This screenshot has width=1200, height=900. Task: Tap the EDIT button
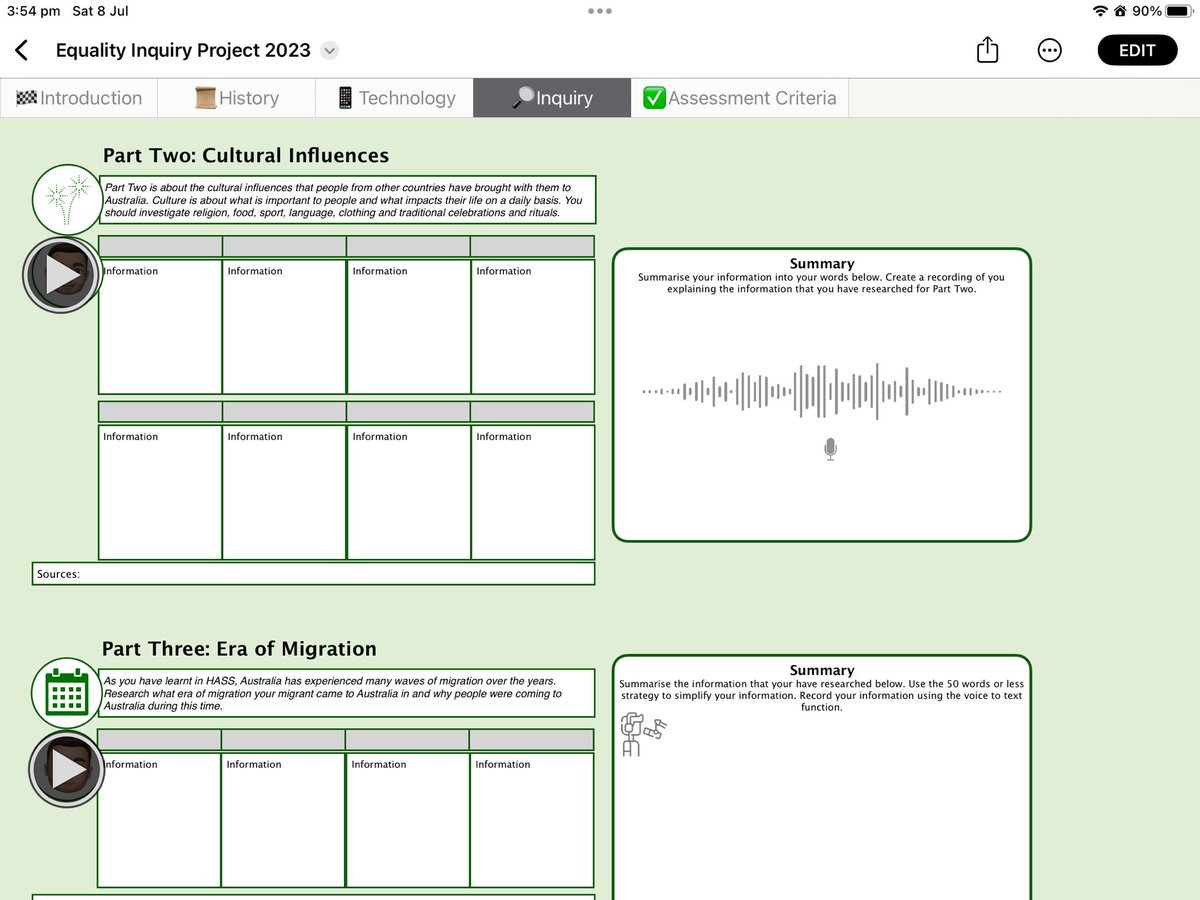1137,50
